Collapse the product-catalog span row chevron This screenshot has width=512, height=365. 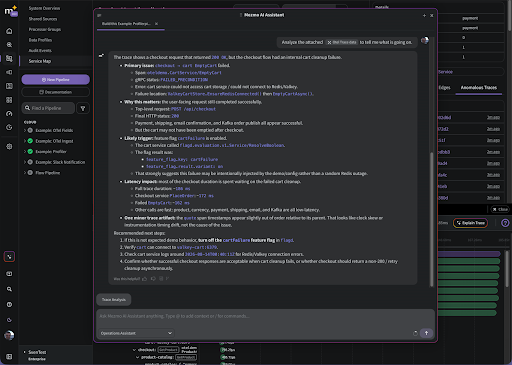pos(137,357)
